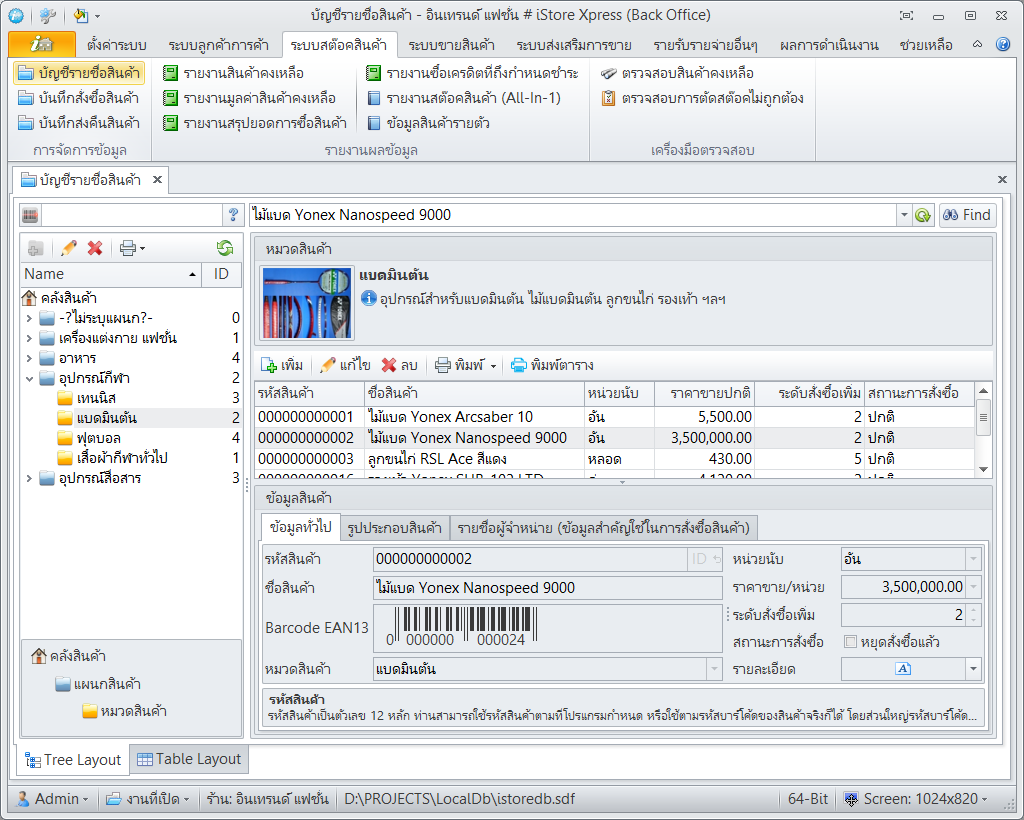This screenshot has height=820, width=1024.
Task: Click the yellow application menu button
Action: coord(41,44)
